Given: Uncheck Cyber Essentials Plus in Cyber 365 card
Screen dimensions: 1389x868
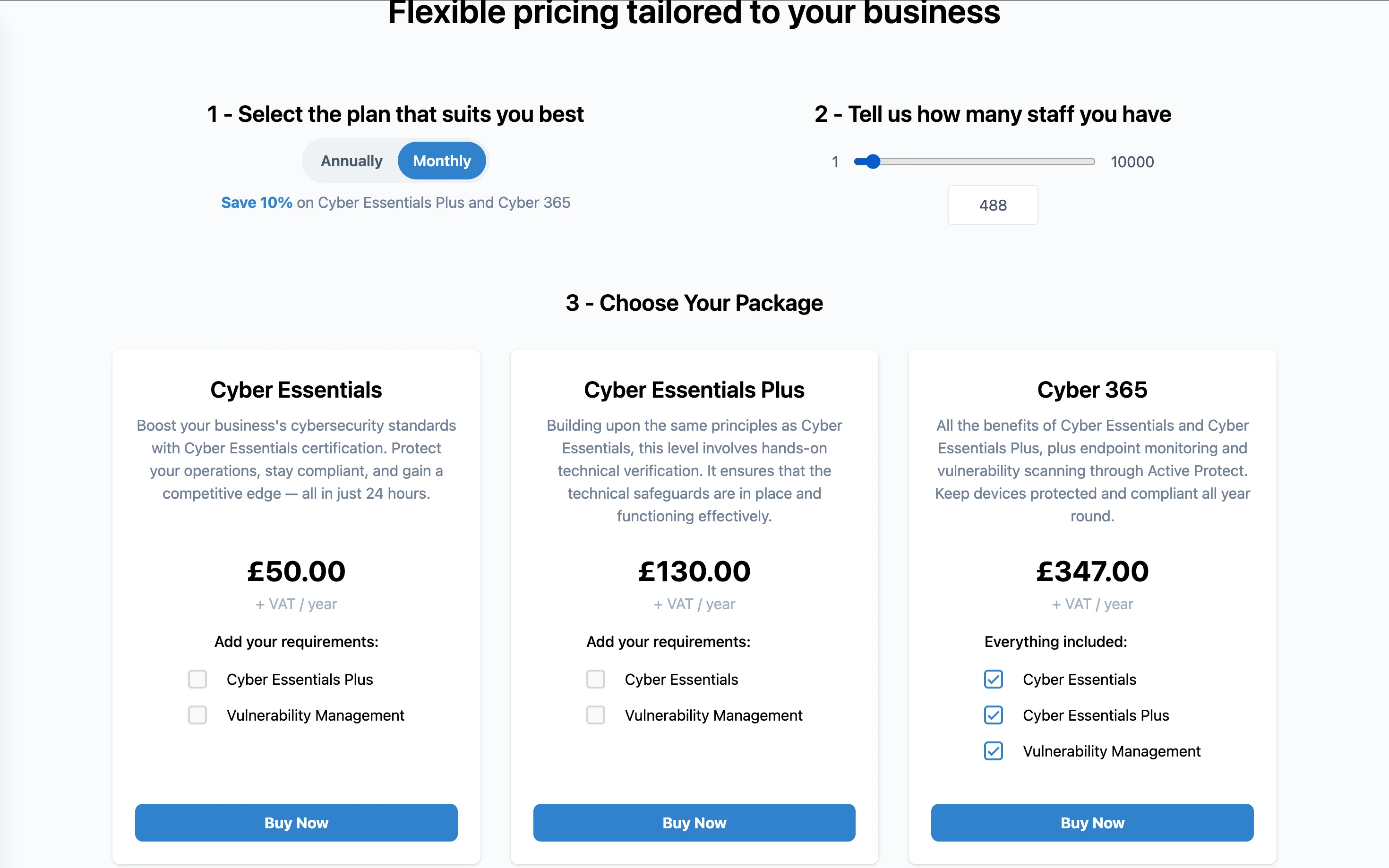Looking at the screenshot, I should [x=994, y=715].
